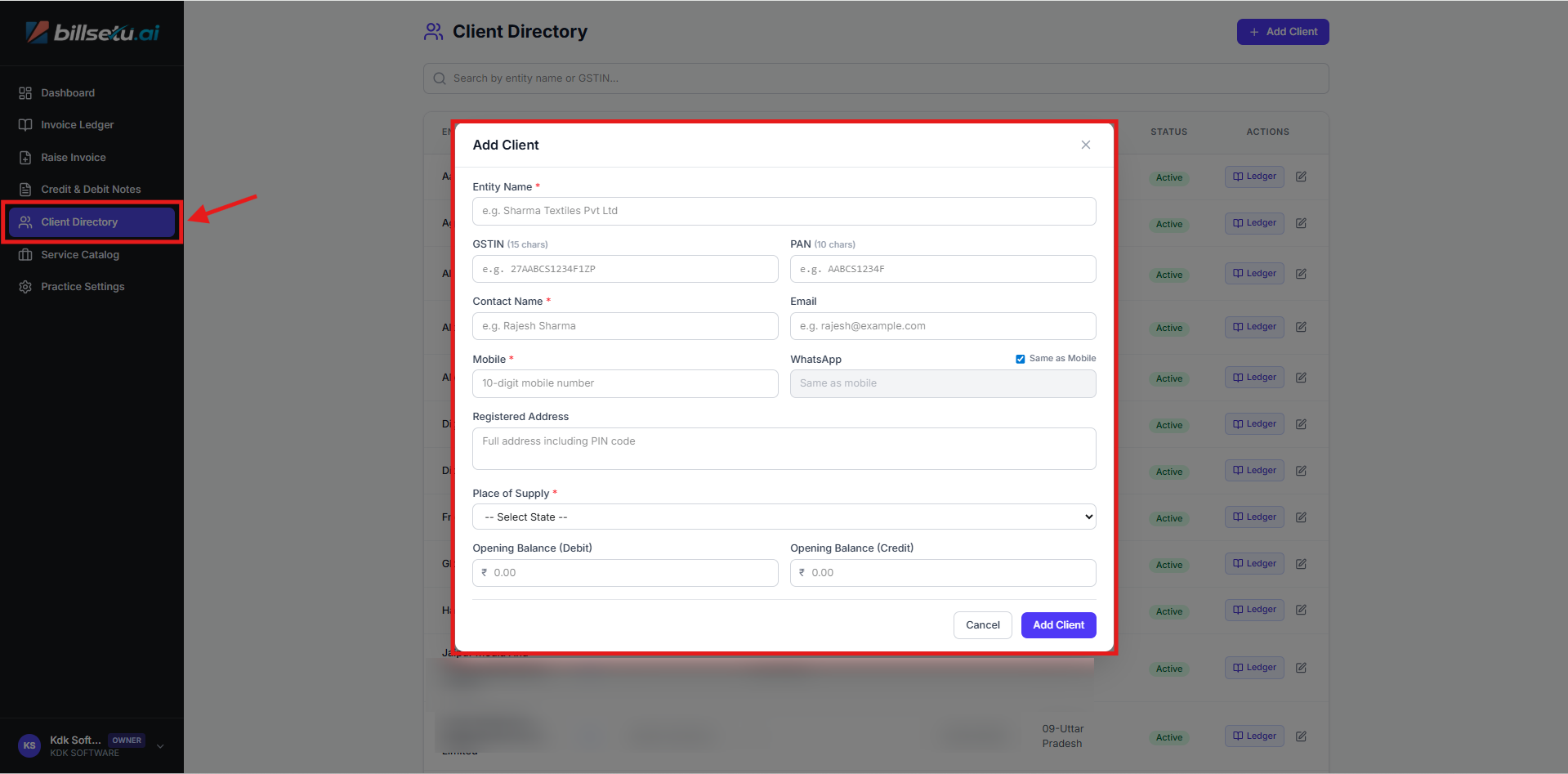Close the Add Client dialog with X

click(1085, 145)
